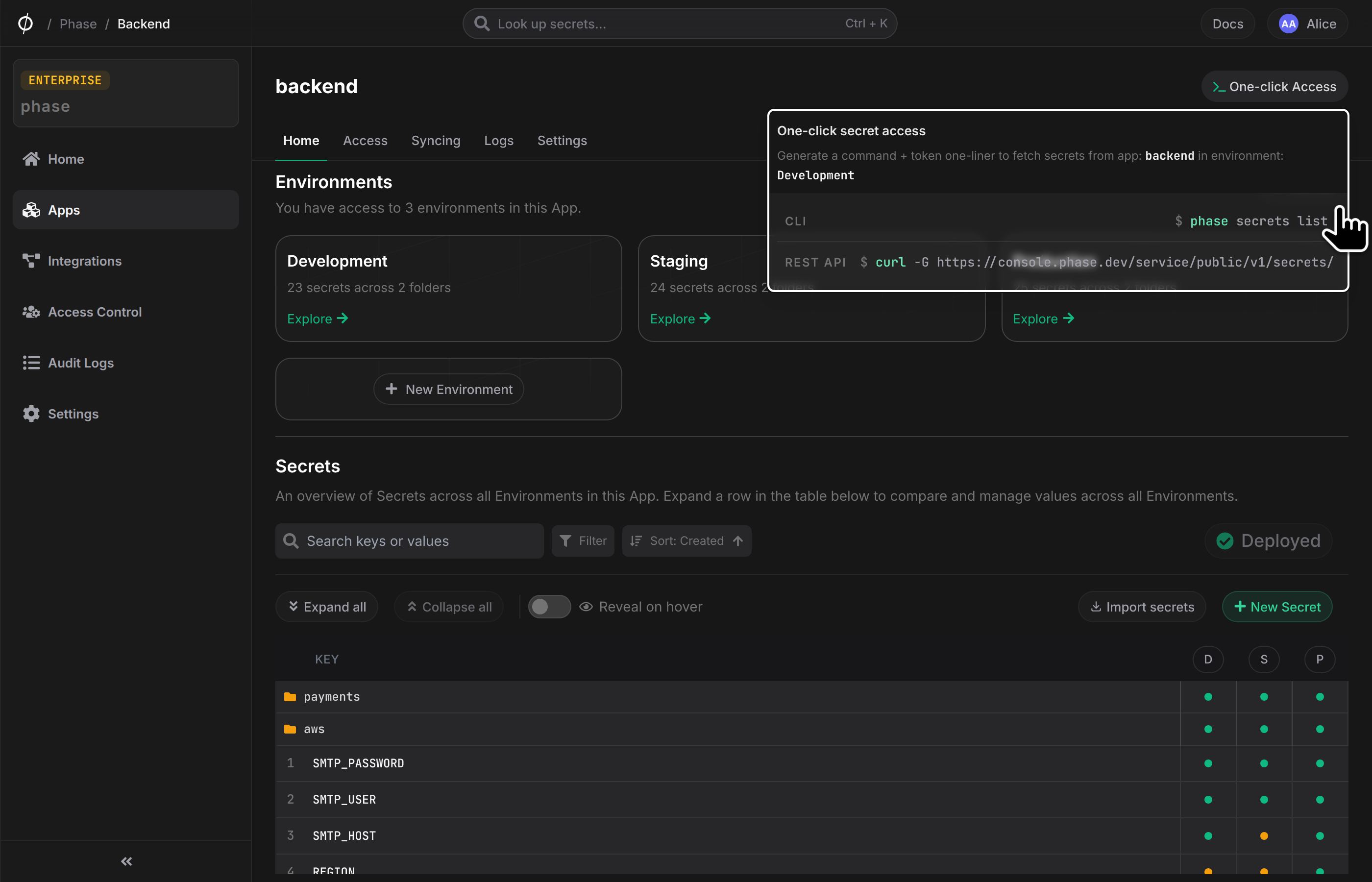This screenshot has width=1372, height=882.
Task: Open the Sort: Created dropdown
Action: click(686, 540)
